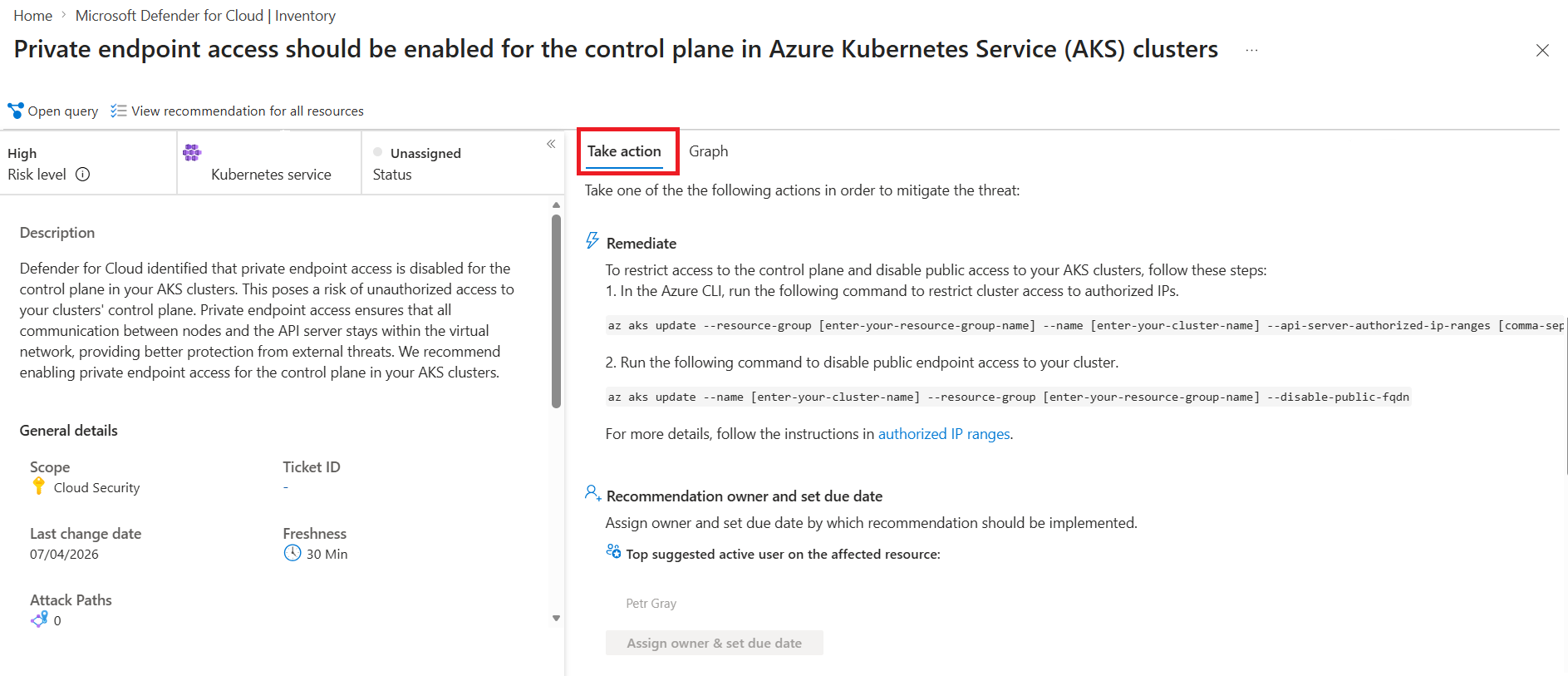Click the Kubernetes service resource icon
The height and width of the screenshot is (676, 1568).
point(192,152)
